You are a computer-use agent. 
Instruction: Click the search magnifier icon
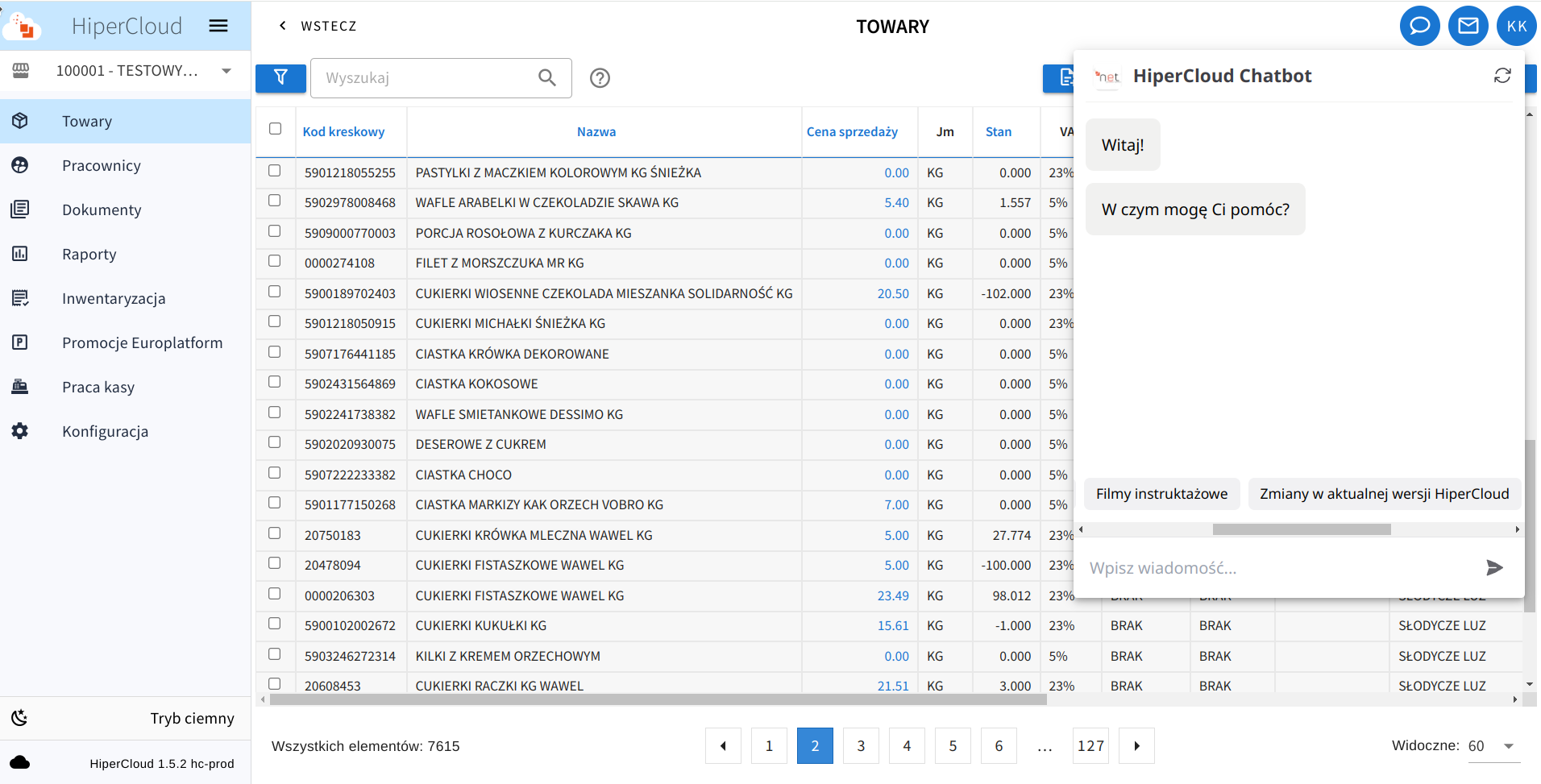point(547,78)
